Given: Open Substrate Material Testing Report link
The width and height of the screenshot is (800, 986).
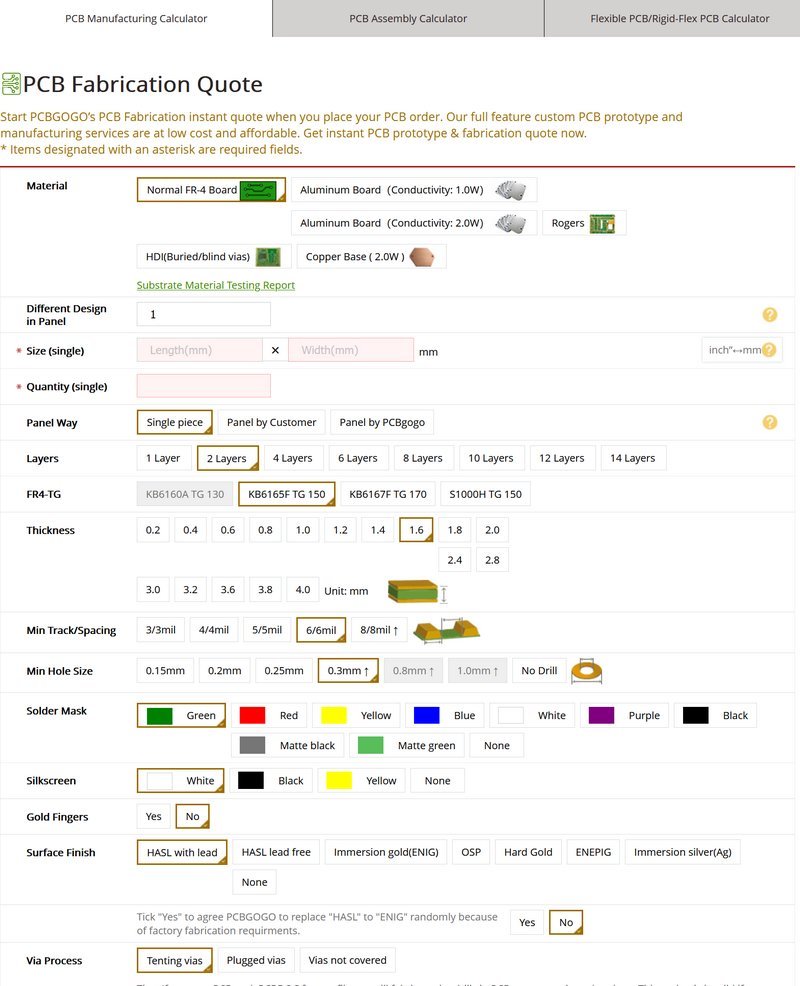Looking at the screenshot, I should [x=216, y=285].
